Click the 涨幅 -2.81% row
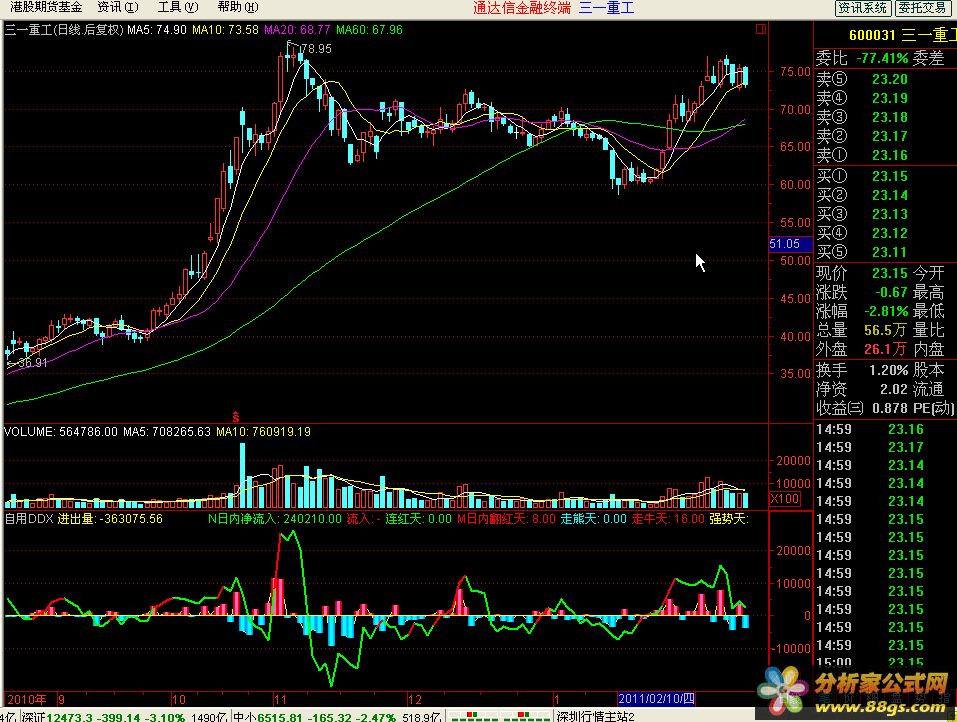 pyautogui.click(x=862, y=311)
